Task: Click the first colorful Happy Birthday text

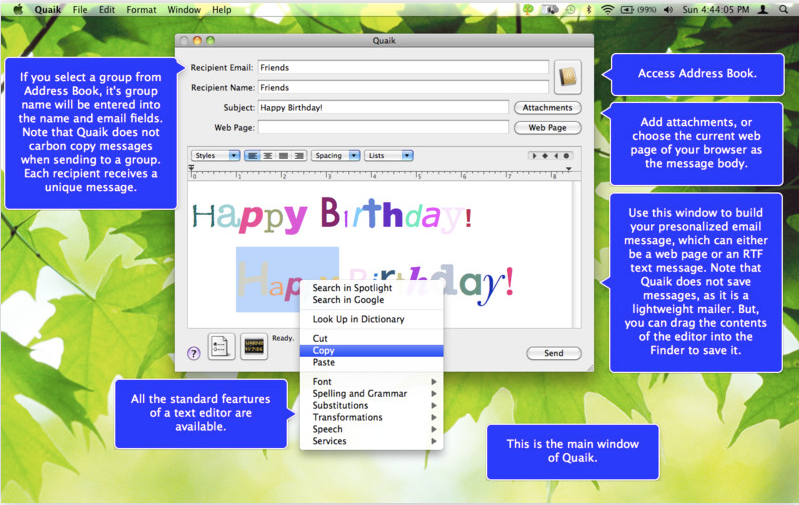Action: click(x=332, y=215)
